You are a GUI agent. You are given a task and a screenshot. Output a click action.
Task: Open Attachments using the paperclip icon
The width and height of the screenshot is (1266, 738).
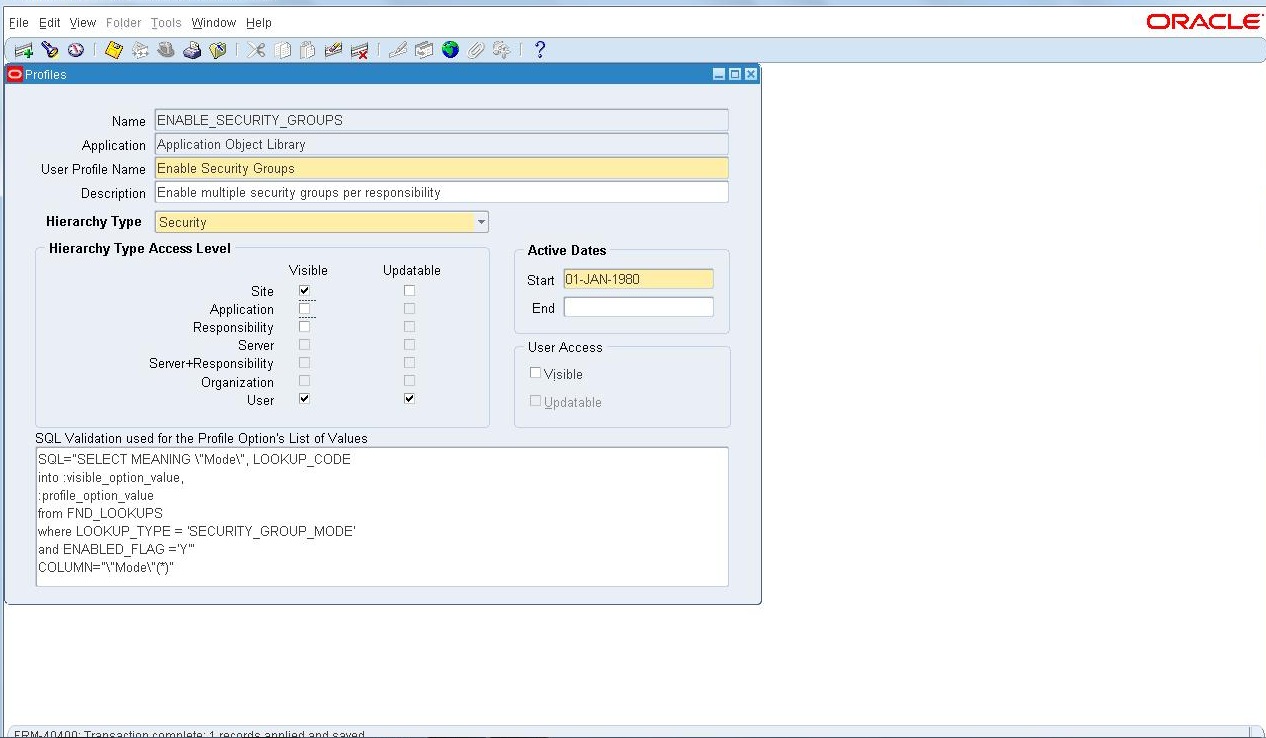click(x=476, y=49)
